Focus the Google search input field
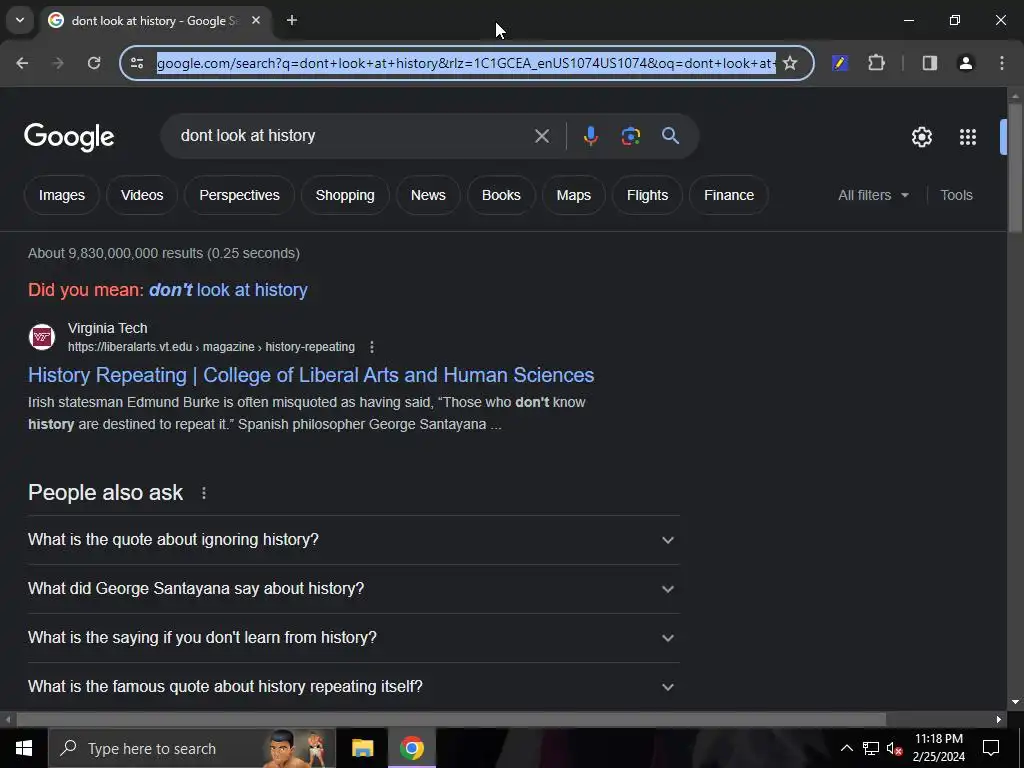Image resolution: width=1024 pixels, height=768 pixels. [x=353, y=136]
